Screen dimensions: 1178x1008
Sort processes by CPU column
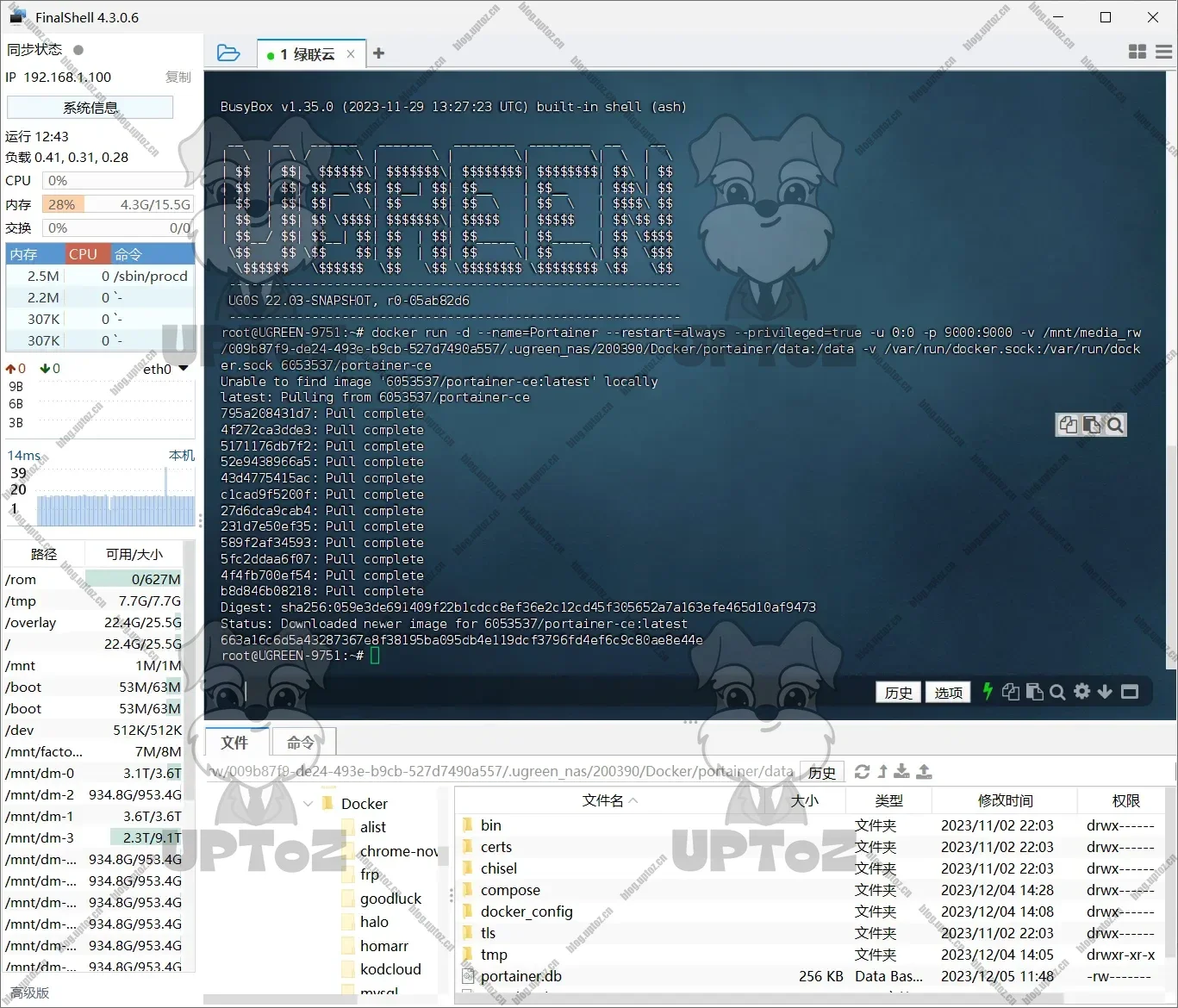coord(87,254)
